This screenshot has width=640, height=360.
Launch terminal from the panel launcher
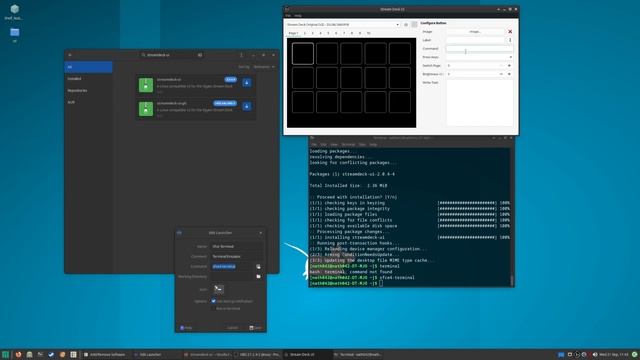click(x=40, y=354)
